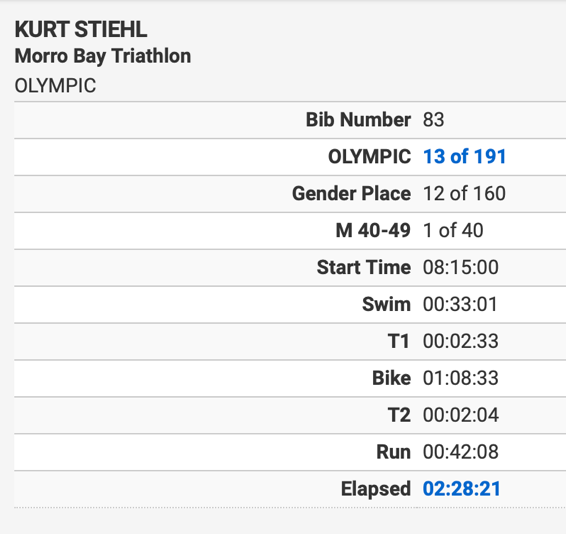
Task: Click the OLYMPIC division subtitle
Action: [x=55, y=86]
